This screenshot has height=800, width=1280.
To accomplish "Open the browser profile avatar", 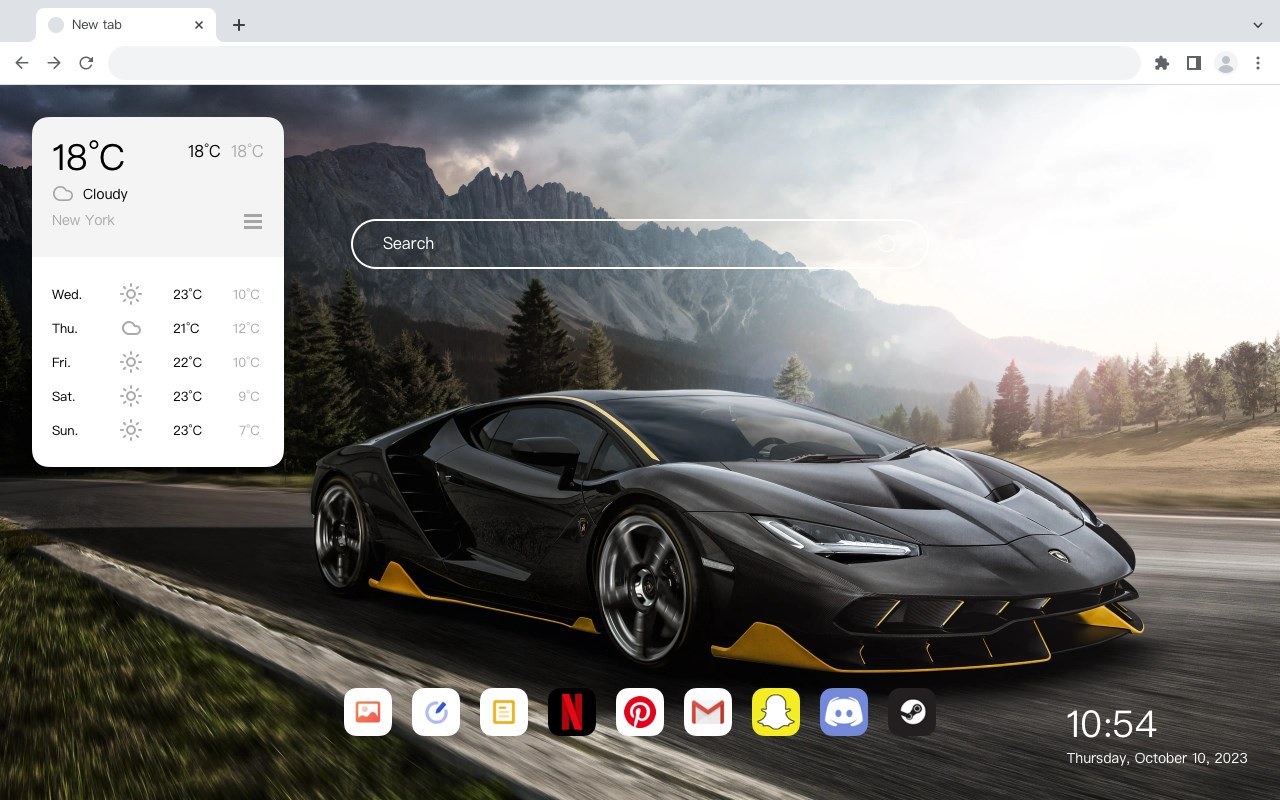I will point(1226,63).
